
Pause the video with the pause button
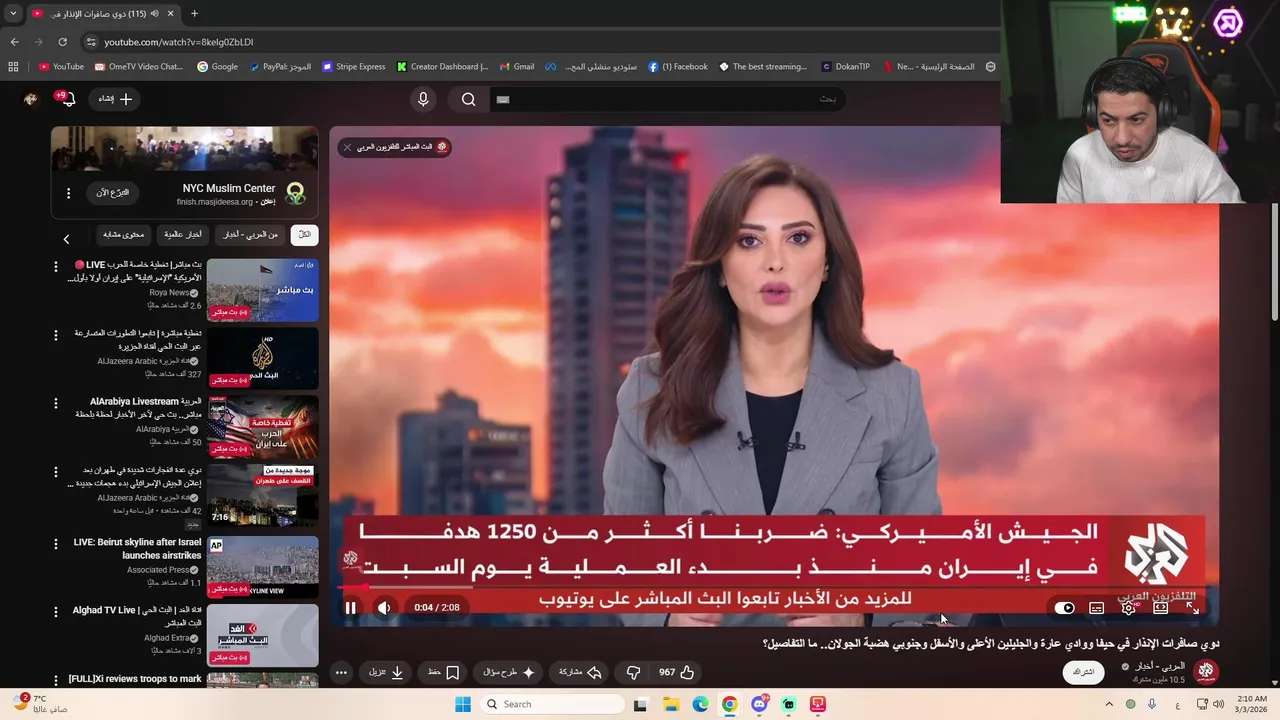coord(351,607)
